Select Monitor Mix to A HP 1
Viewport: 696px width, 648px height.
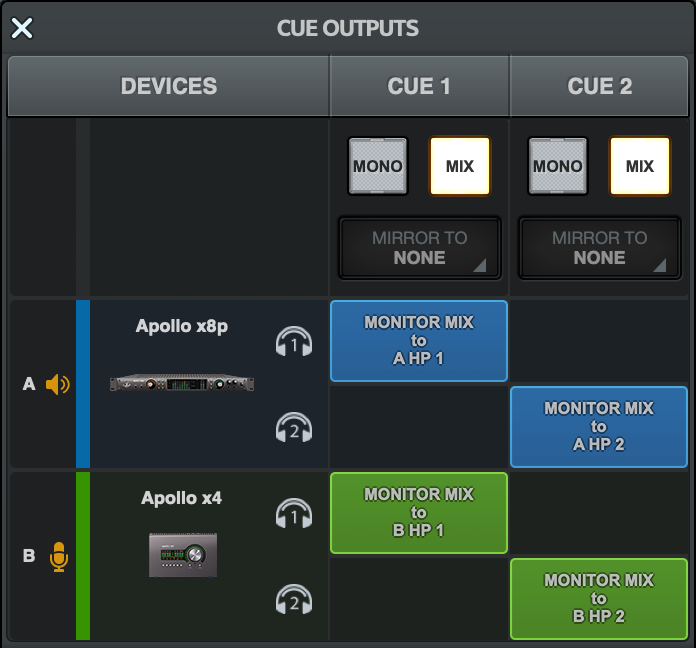(x=419, y=340)
